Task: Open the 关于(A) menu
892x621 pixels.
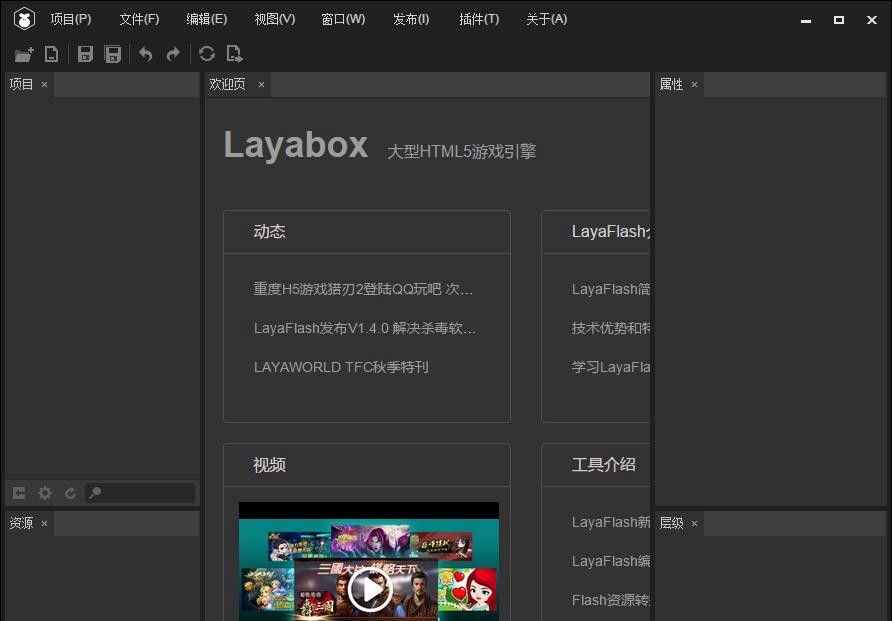Action: 547,19
